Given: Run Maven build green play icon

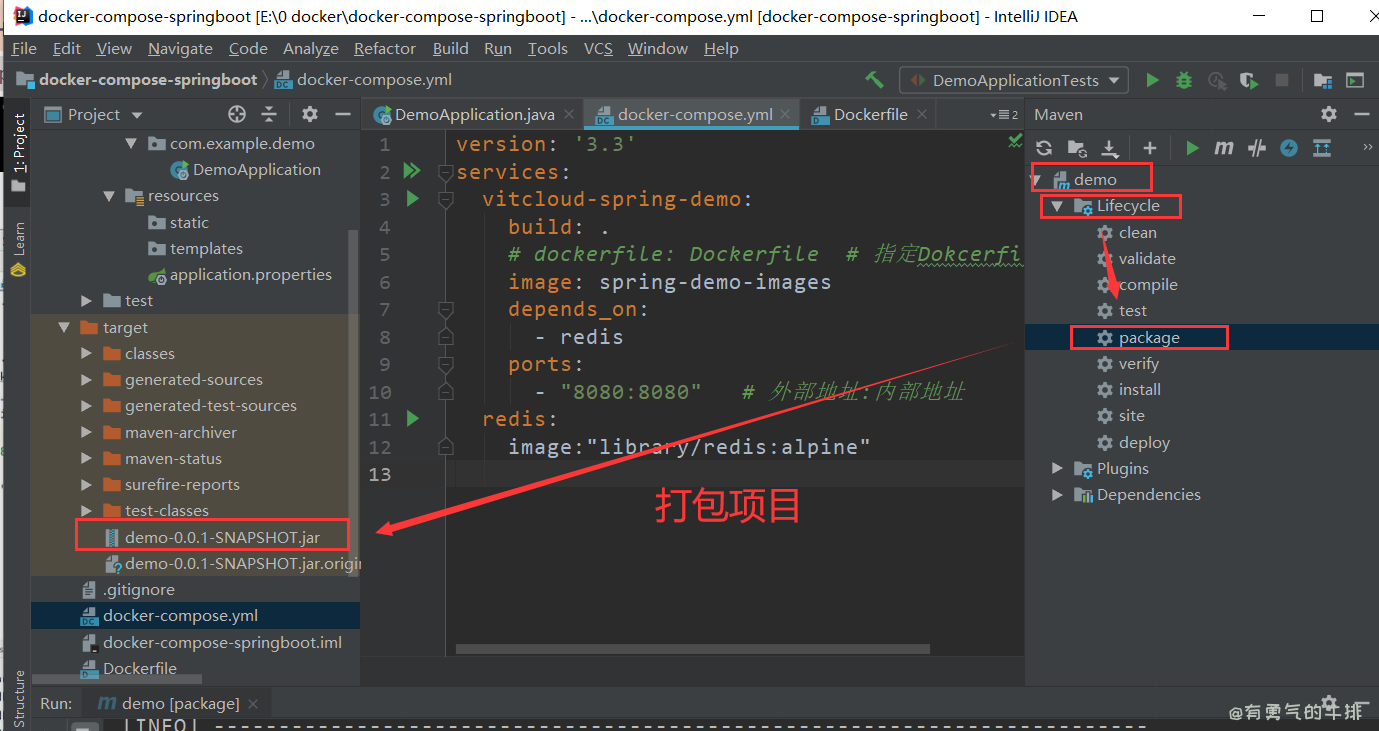Looking at the screenshot, I should pos(1192,148).
